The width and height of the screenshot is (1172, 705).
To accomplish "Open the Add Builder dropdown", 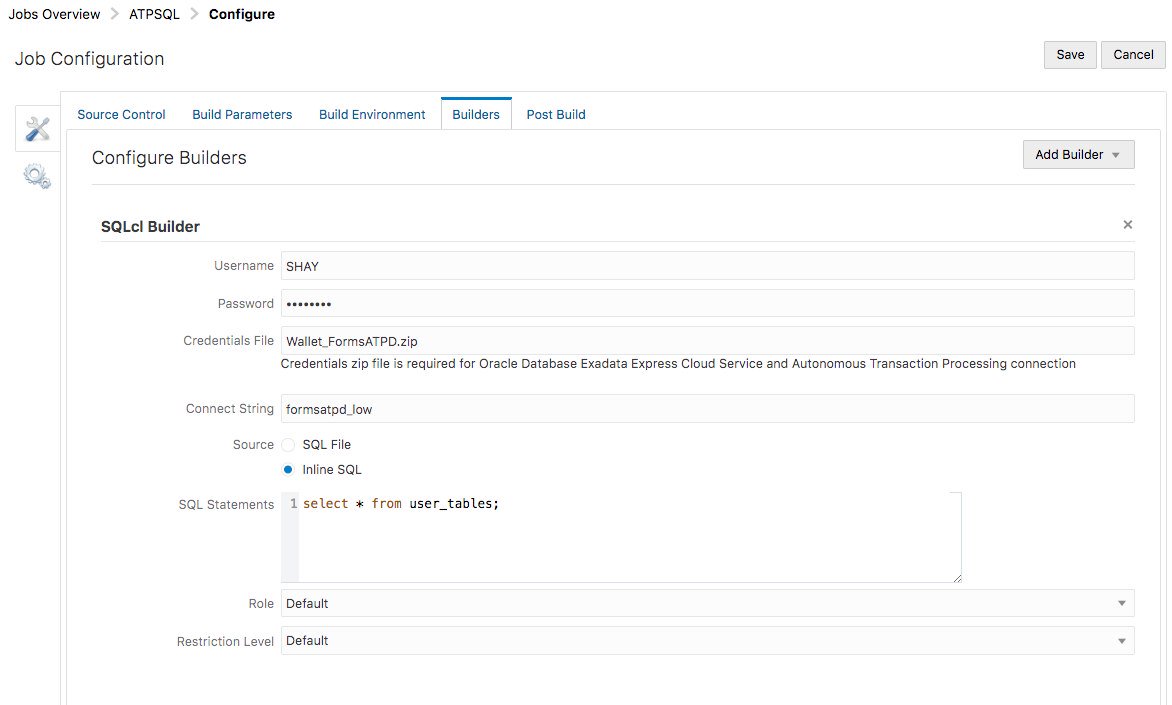I will (x=1078, y=154).
